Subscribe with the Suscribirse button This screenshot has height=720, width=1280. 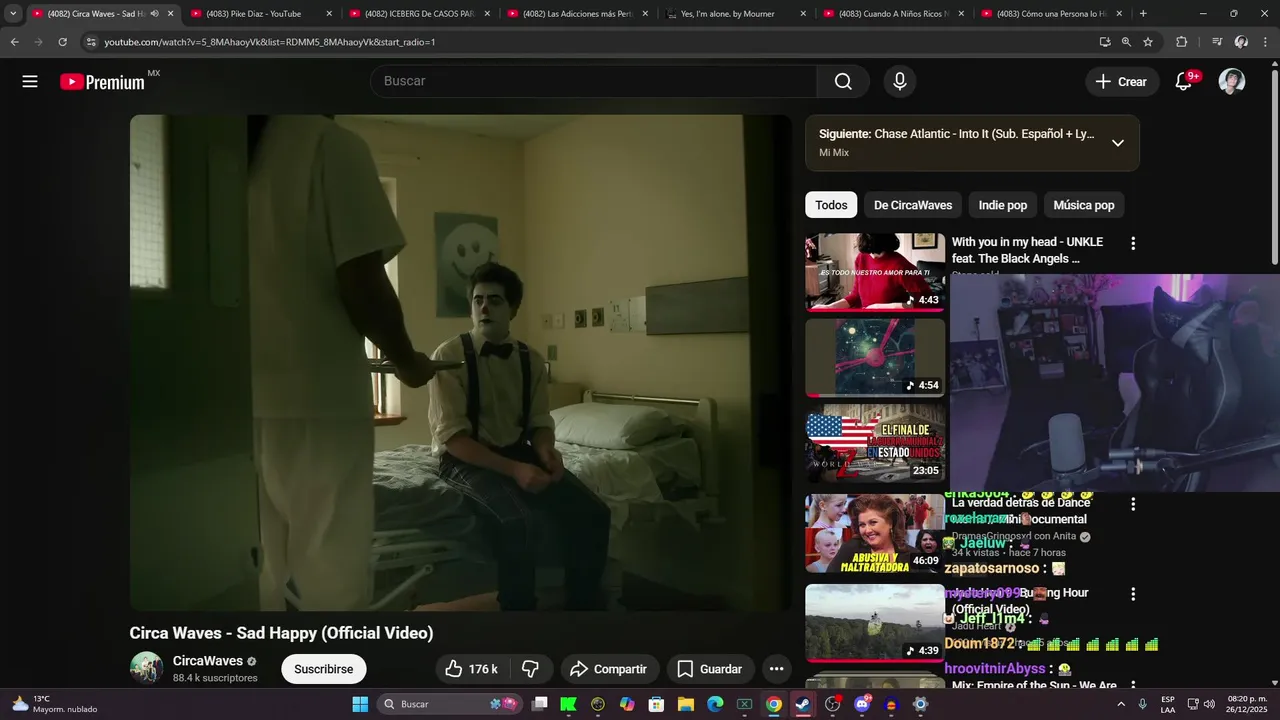point(323,669)
